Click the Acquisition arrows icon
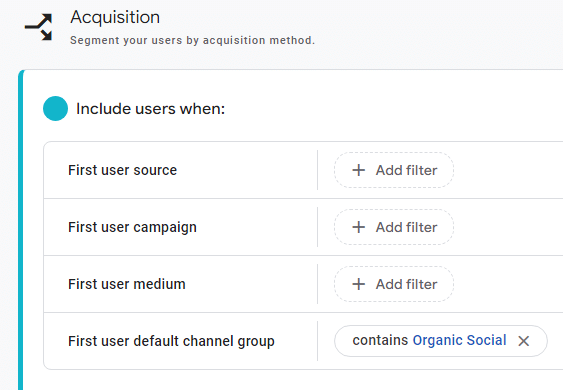 tap(39, 27)
